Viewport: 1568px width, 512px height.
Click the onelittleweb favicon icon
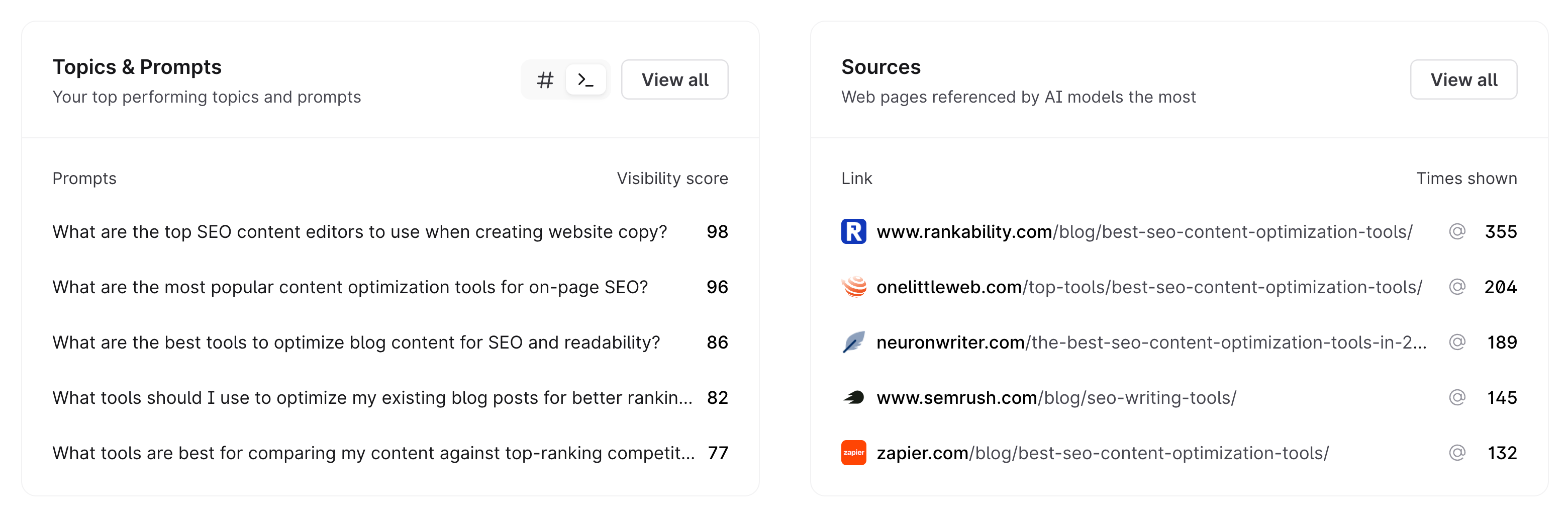tap(853, 287)
